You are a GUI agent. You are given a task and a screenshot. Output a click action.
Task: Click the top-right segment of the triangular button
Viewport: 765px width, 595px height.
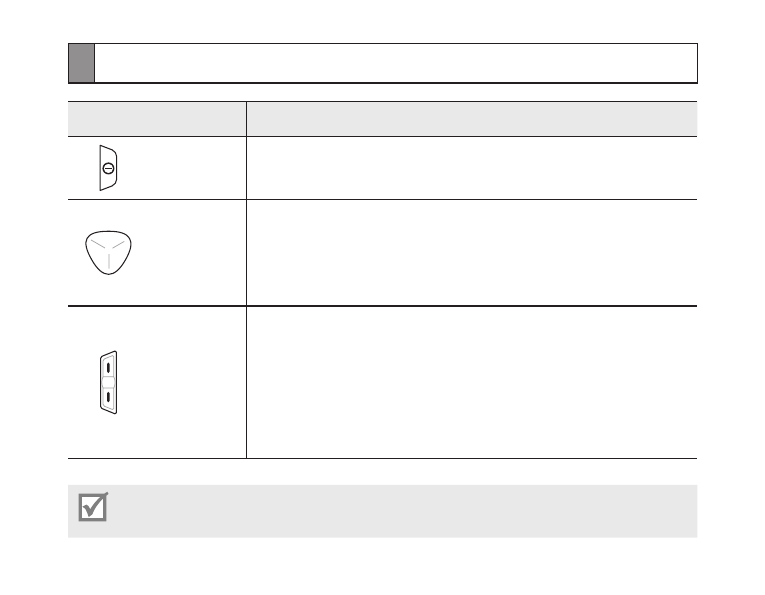(119, 244)
